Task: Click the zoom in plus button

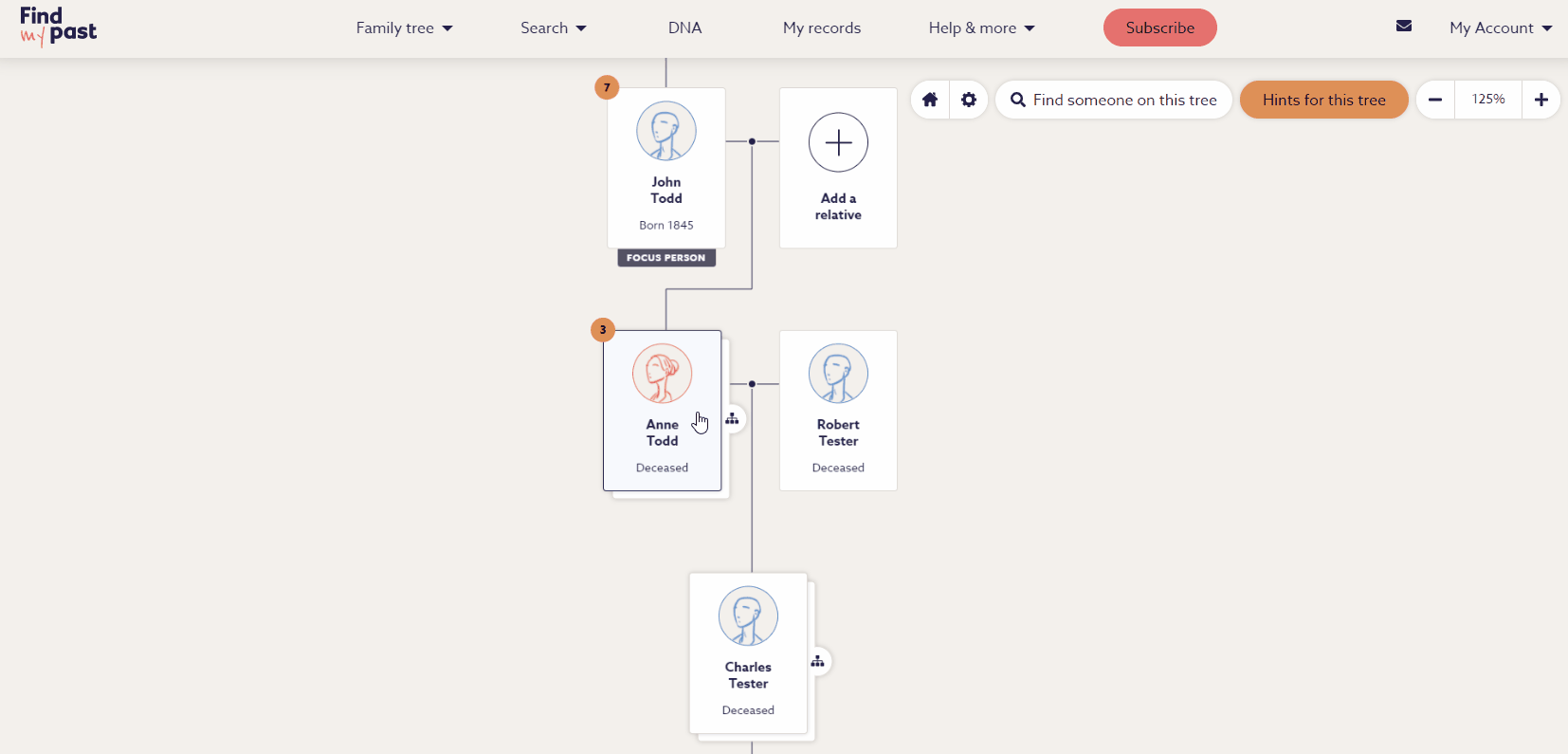Action: click(1541, 100)
